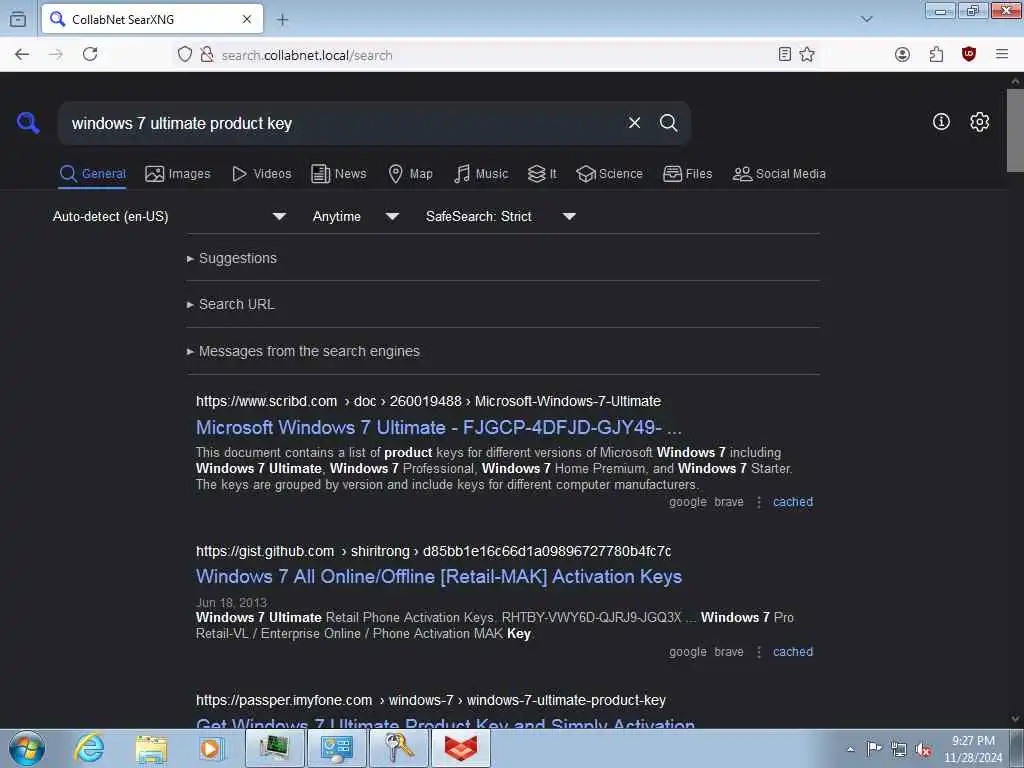Image resolution: width=1024 pixels, height=768 pixels.
Task: Open Action Center flag tray icon
Action: pyautogui.click(x=874, y=748)
